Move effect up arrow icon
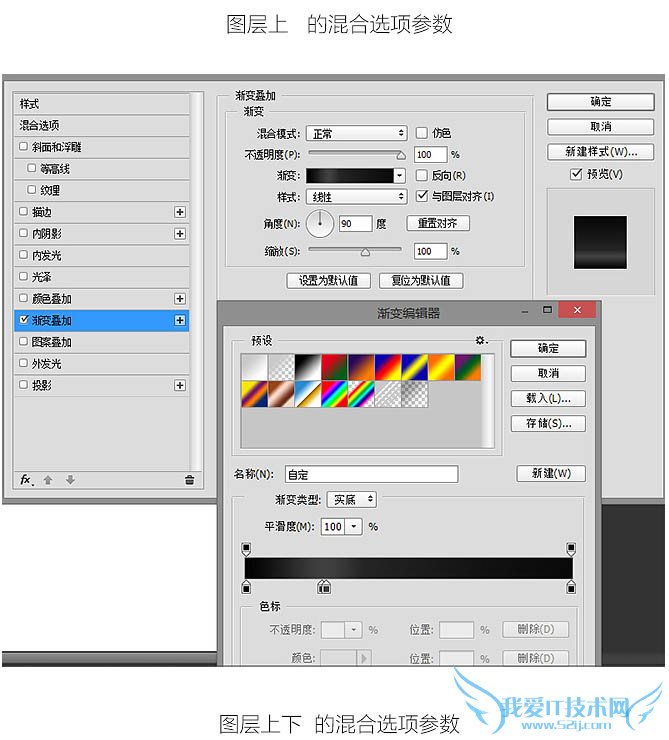The image size is (669, 740). [x=48, y=480]
